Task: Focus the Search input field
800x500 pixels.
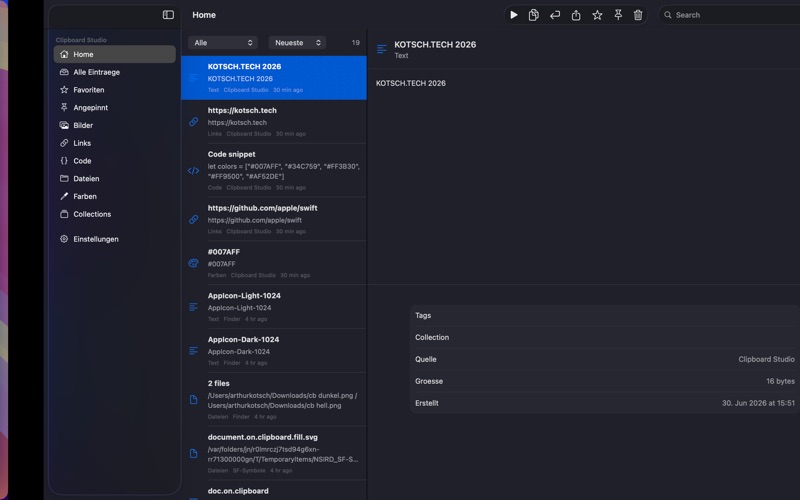Action: (732, 15)
